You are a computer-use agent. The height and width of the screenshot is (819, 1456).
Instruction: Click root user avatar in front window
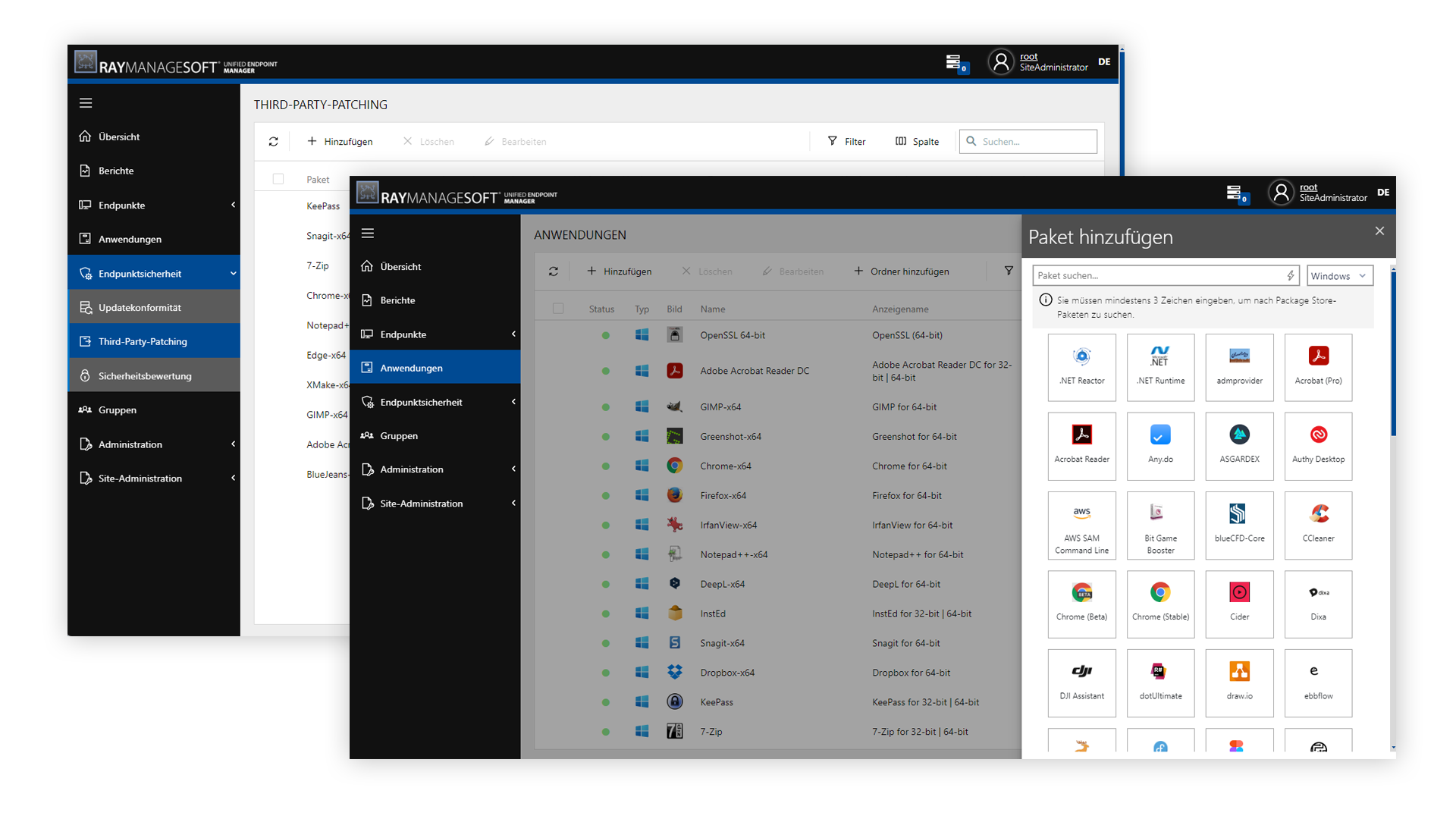click(x=1281, y=193)
